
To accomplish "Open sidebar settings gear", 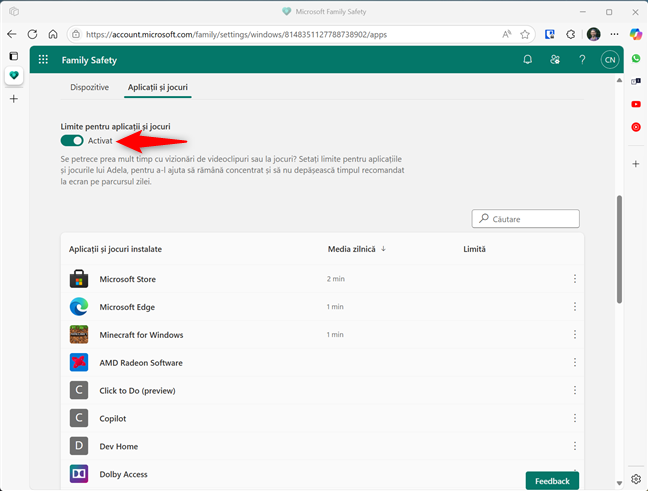I will tap(636, 479).
